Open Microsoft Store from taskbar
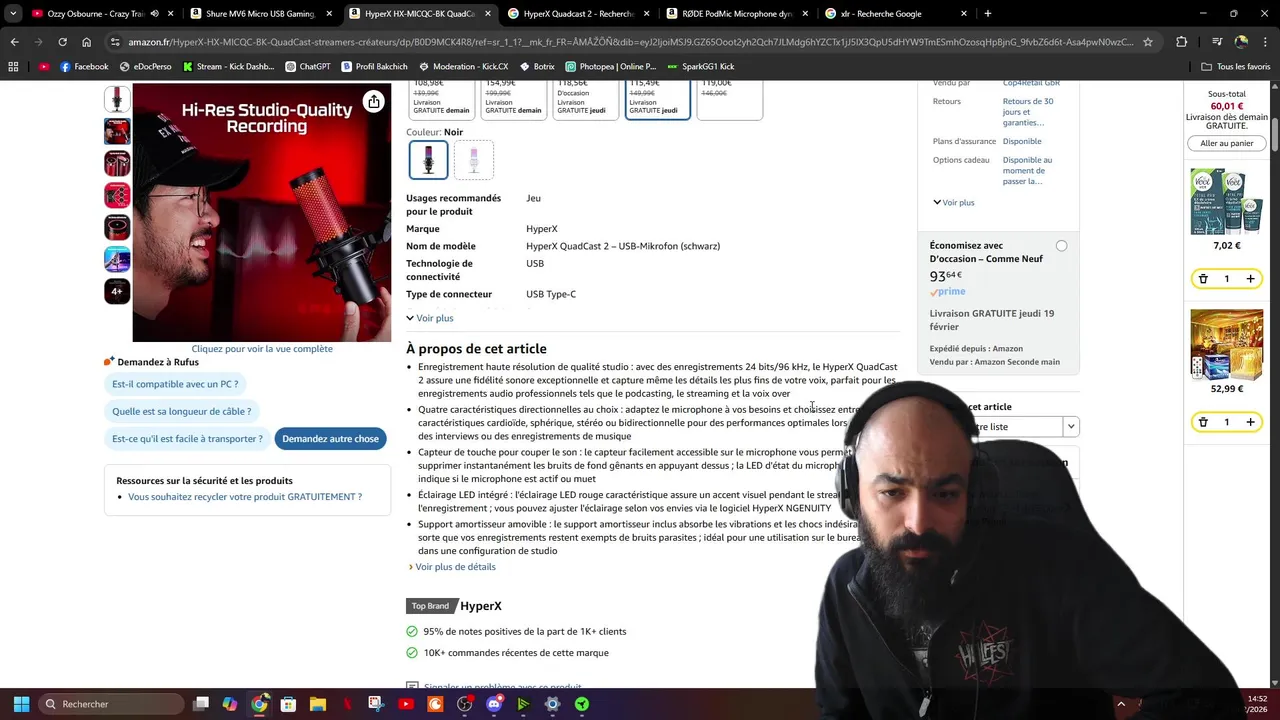Image resolution: width=1280 pixels, height=720 pixels. tap(288, 704)
